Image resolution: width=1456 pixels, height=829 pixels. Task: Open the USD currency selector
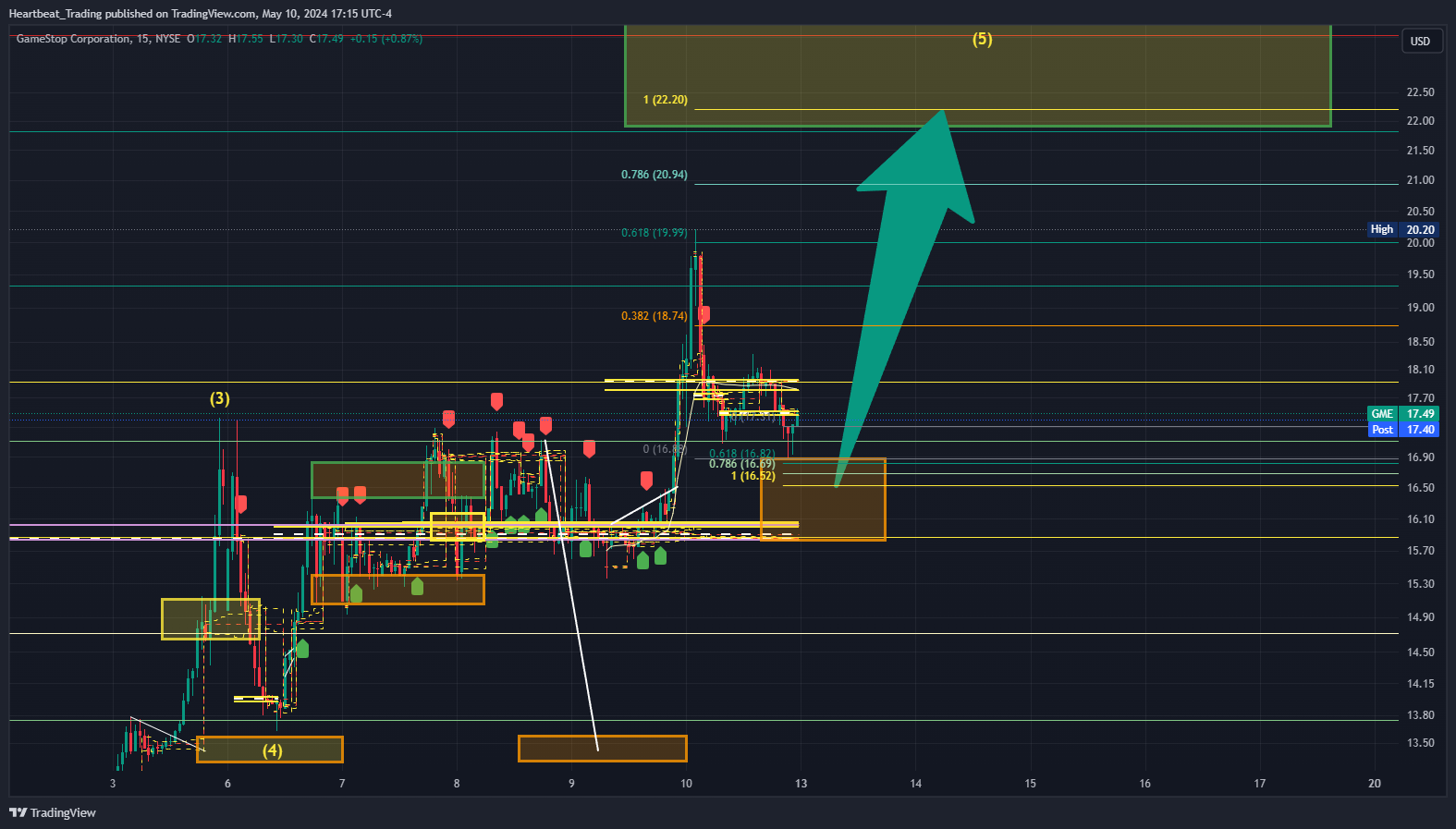(x=1420, y=41)
